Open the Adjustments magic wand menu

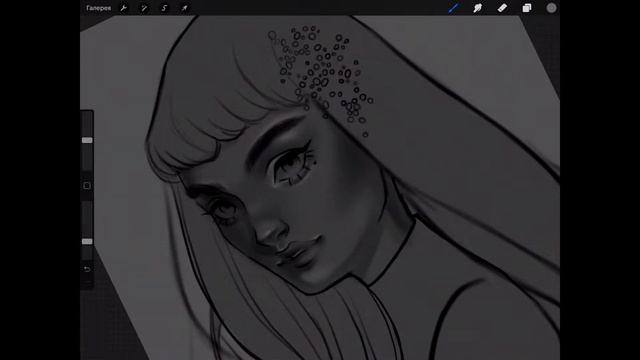pos(144,8)
